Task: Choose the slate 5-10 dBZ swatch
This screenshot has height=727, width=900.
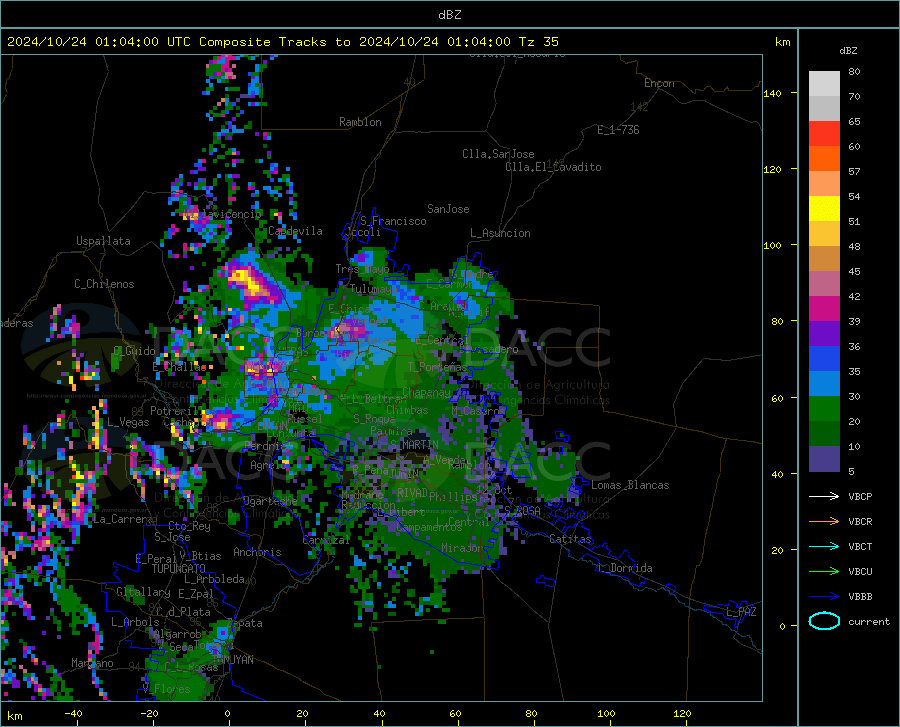Action: (824, 459)
